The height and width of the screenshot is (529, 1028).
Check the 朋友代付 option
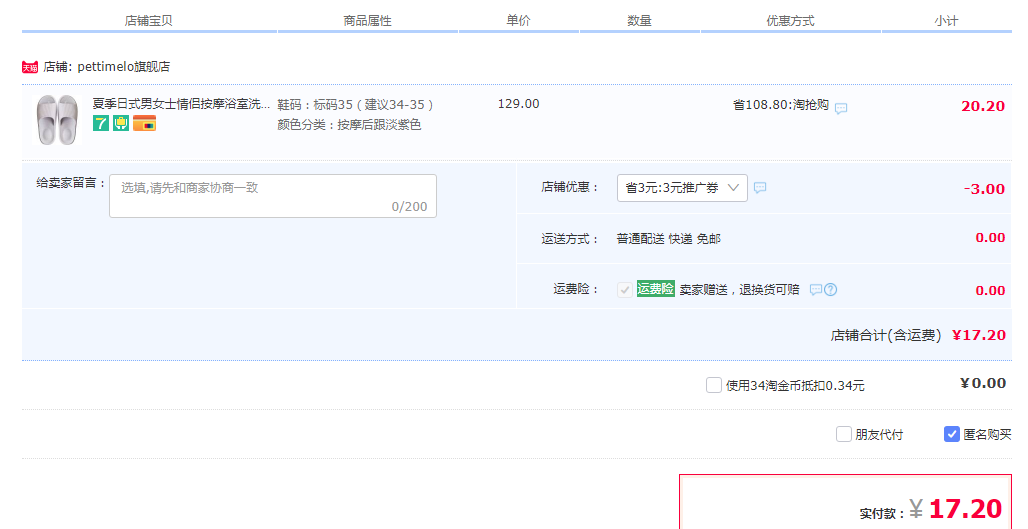tap(844, 434)
